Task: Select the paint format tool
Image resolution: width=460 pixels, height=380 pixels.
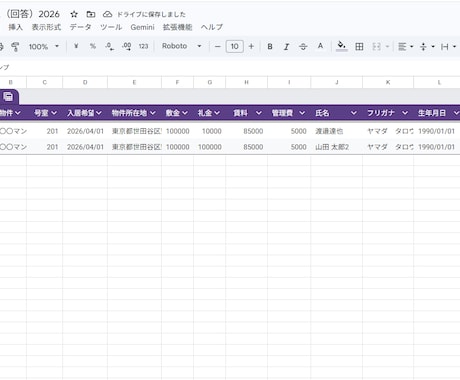Action: (x=15, y=47)
